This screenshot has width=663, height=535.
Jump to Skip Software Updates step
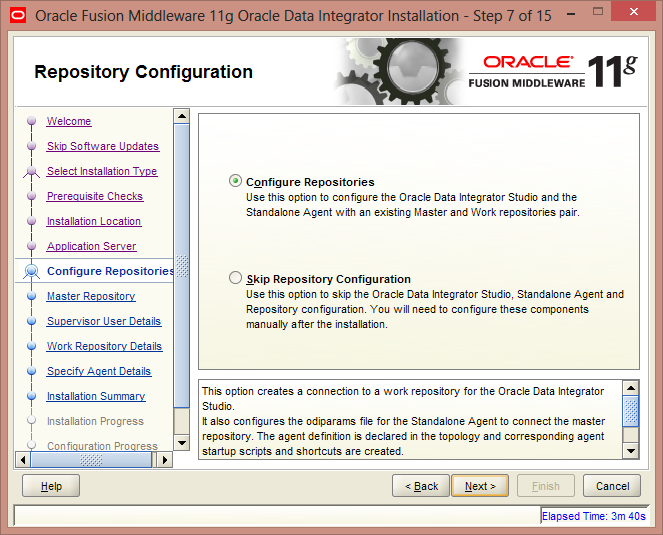point(103,146)
